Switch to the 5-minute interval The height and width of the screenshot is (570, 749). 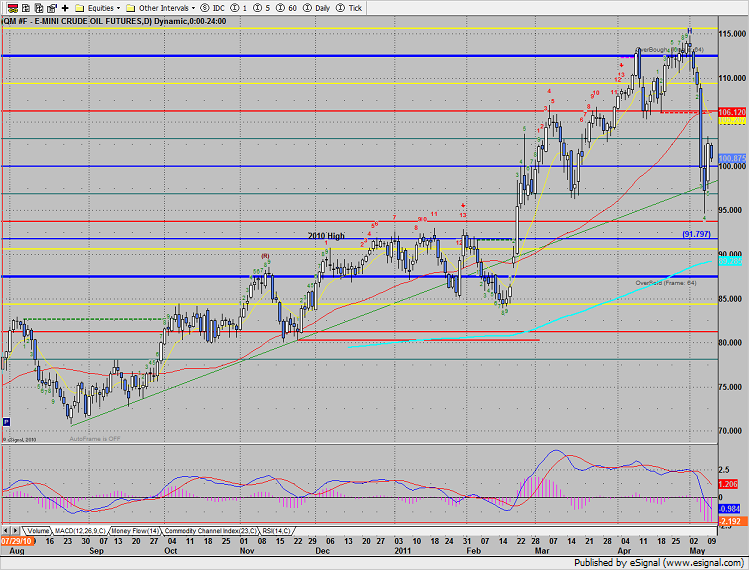(261, 8)
